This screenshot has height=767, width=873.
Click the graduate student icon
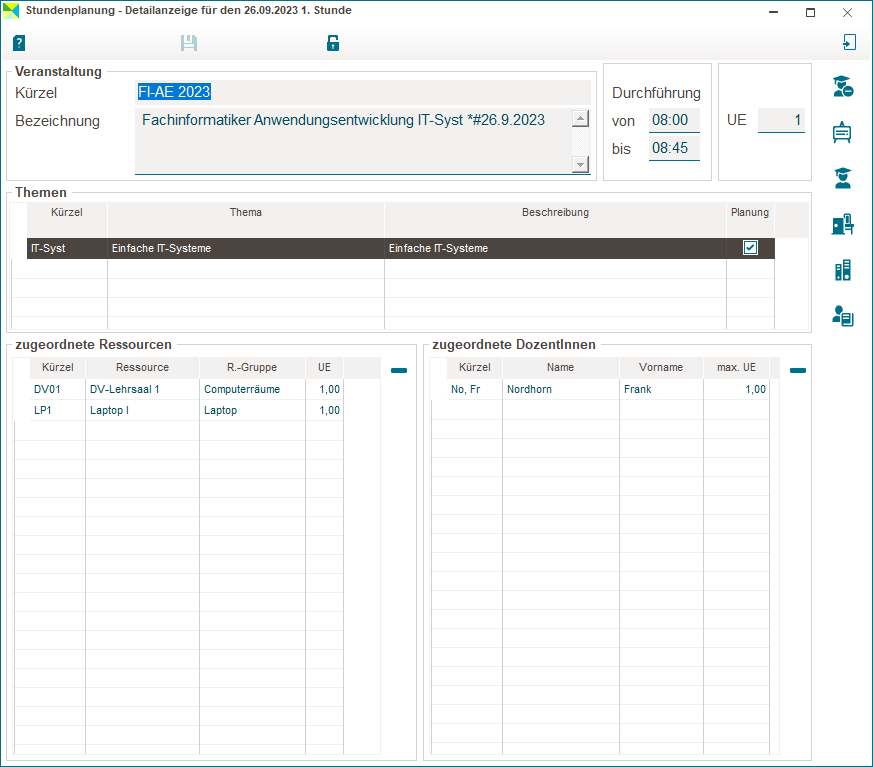pos(842,179)
